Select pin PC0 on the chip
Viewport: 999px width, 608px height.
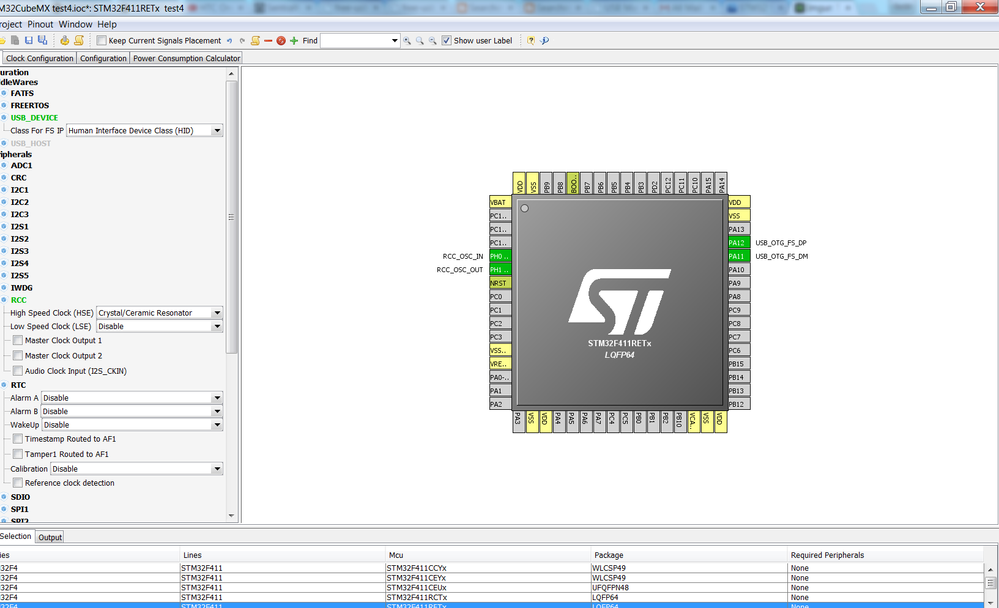500,296
